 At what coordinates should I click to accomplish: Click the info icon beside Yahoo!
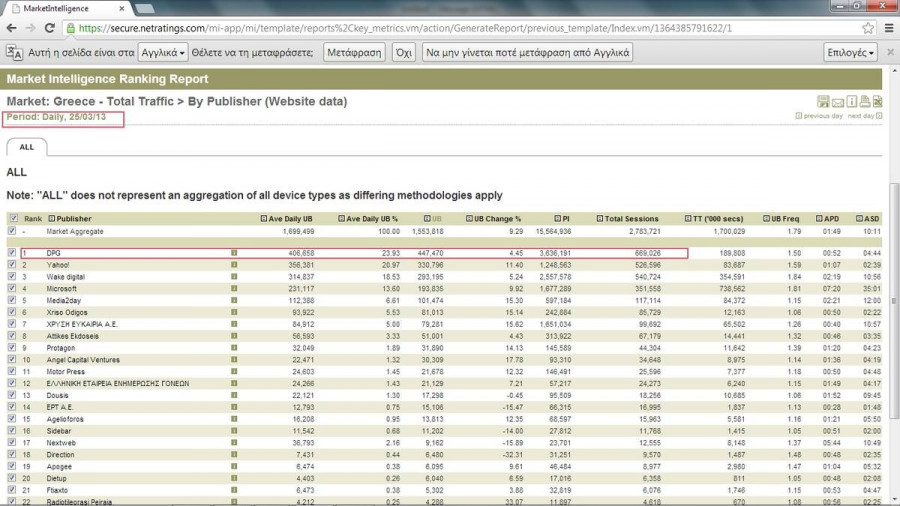[x=234, y=265]
